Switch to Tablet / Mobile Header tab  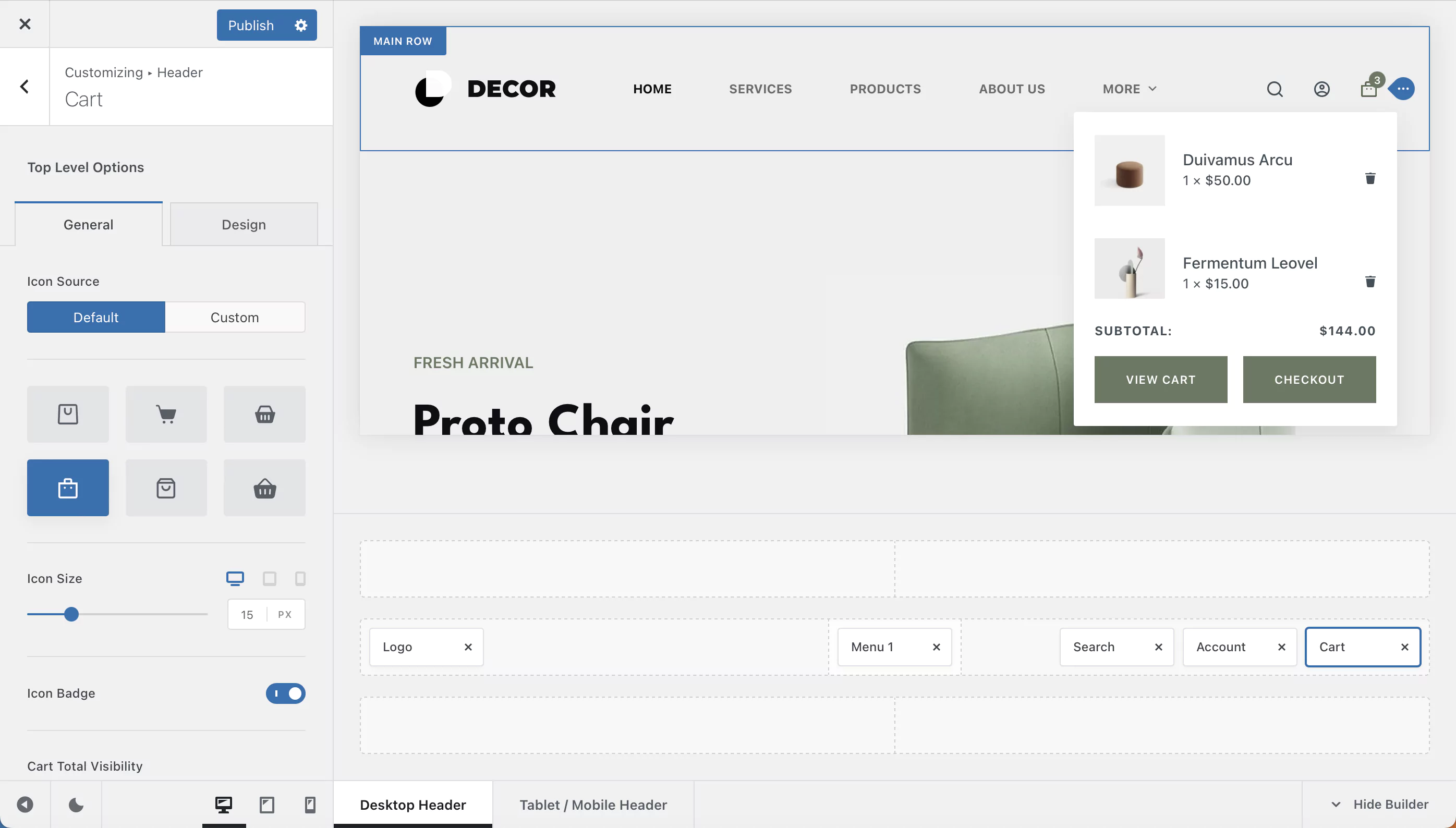(x=593, y=805)
